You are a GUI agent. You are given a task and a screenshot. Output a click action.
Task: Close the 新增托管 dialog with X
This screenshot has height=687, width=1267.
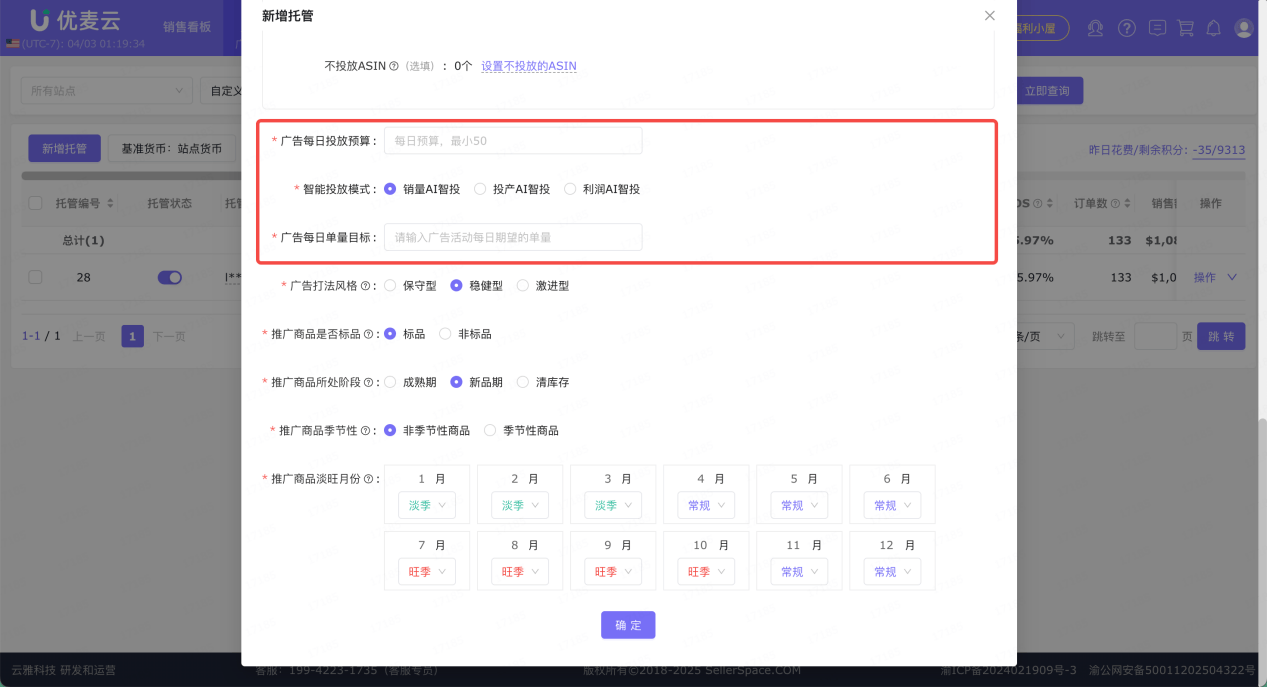[990, 15]
